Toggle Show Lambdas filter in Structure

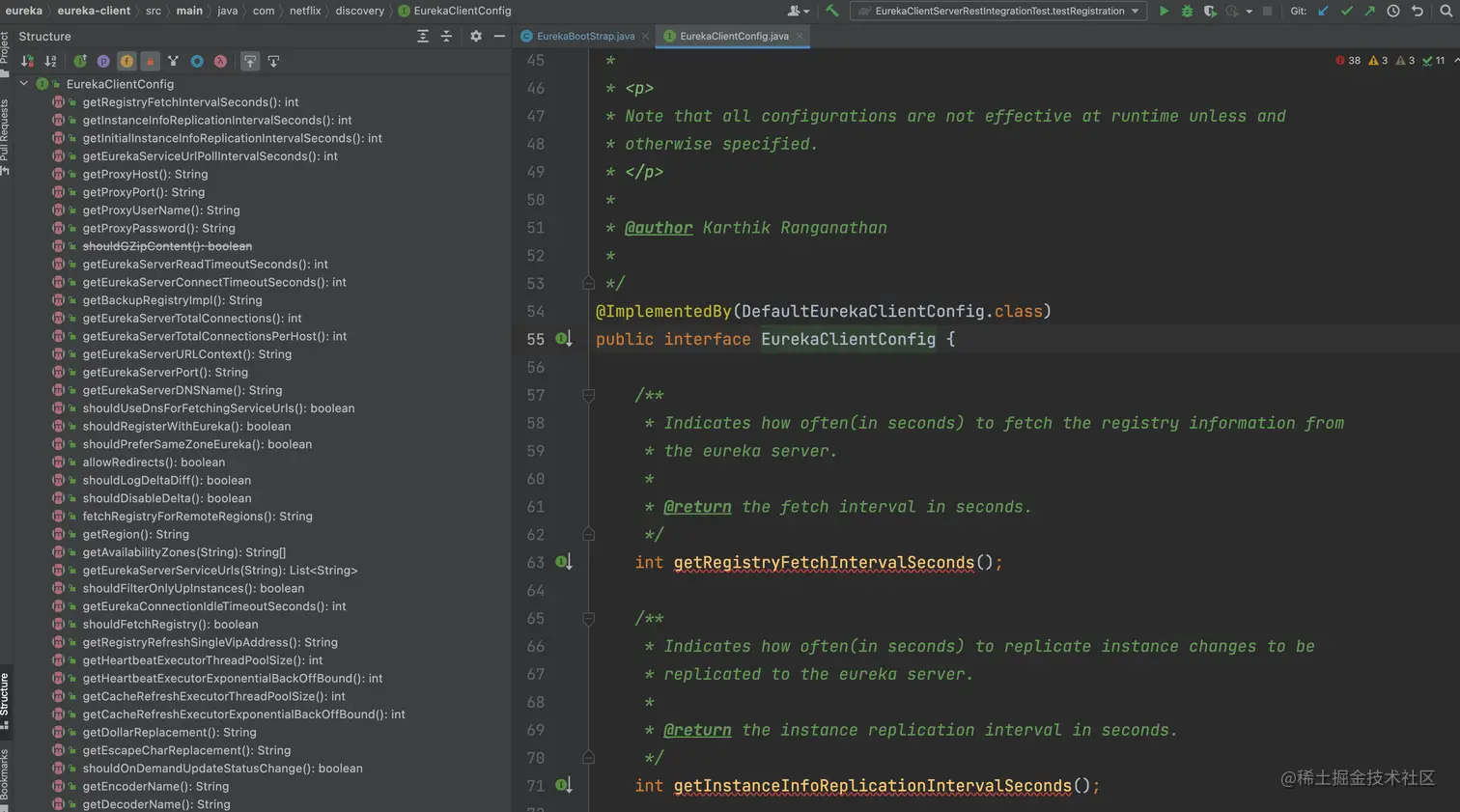tap(220, 61)
